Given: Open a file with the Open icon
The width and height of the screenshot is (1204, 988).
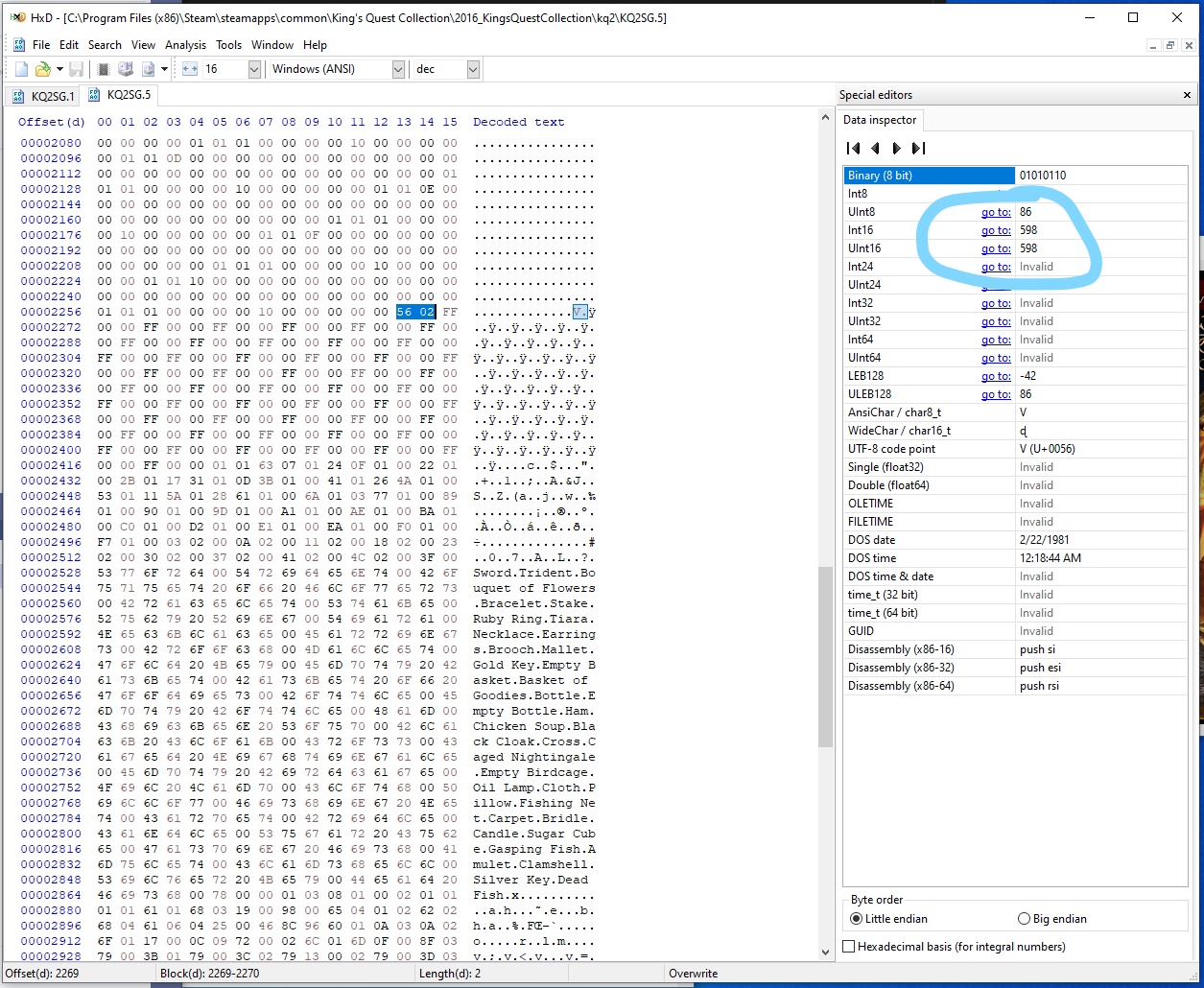Looking at the screenshot, I should [42, 68].
